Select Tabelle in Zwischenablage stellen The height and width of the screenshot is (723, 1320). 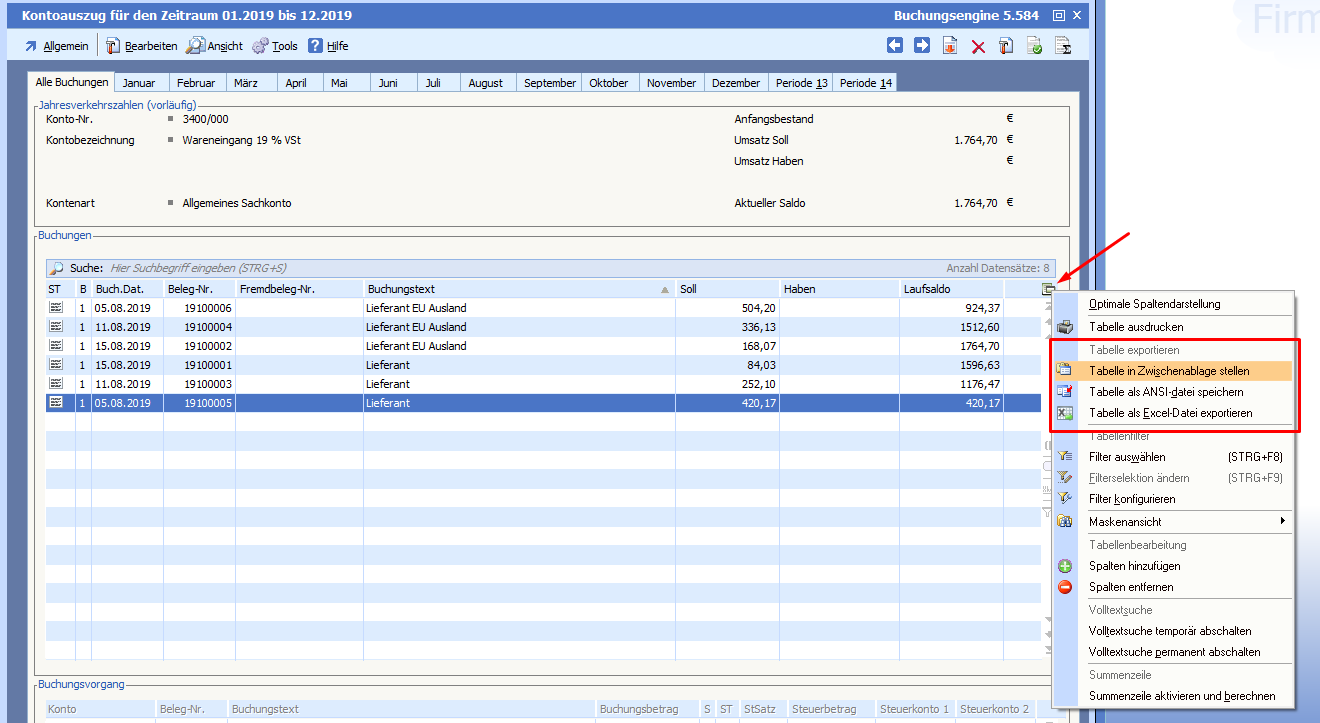pyautogui.click(x=1169, y=371)
